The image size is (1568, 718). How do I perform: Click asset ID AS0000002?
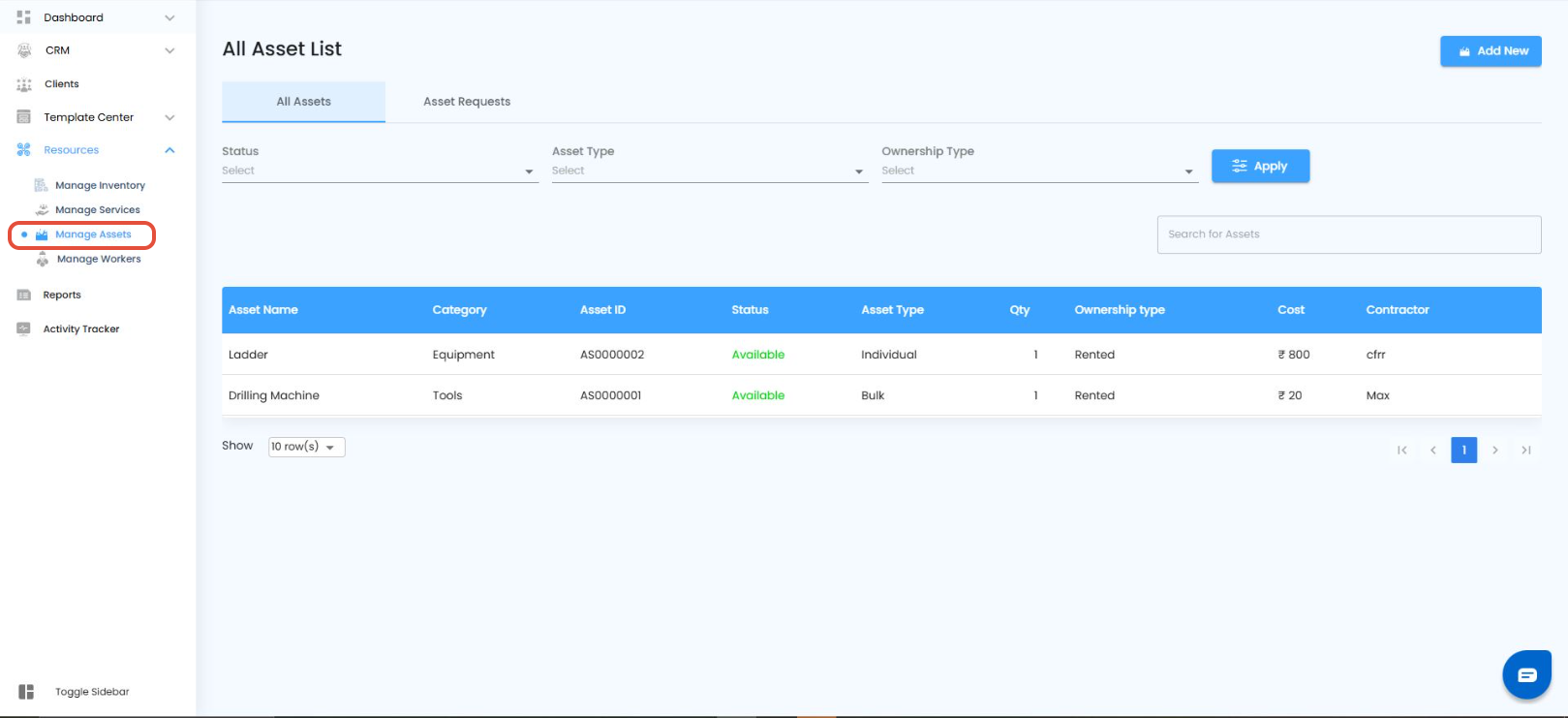pos(612,355)
